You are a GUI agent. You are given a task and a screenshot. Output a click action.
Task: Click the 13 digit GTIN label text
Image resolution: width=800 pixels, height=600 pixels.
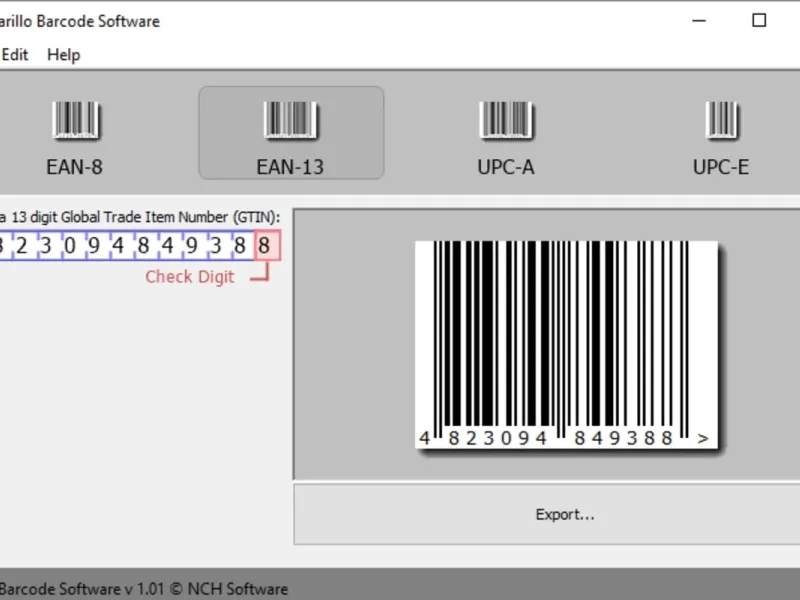pyautogui.click(x=140, y=217)
